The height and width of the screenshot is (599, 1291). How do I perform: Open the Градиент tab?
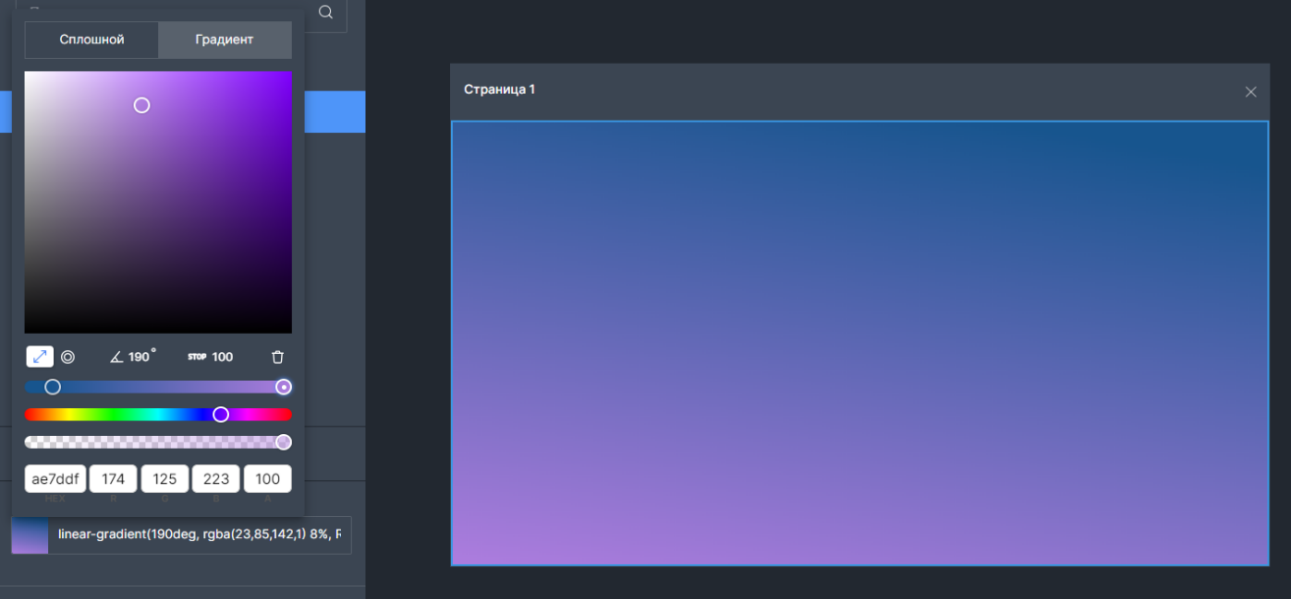coord(225,40)
